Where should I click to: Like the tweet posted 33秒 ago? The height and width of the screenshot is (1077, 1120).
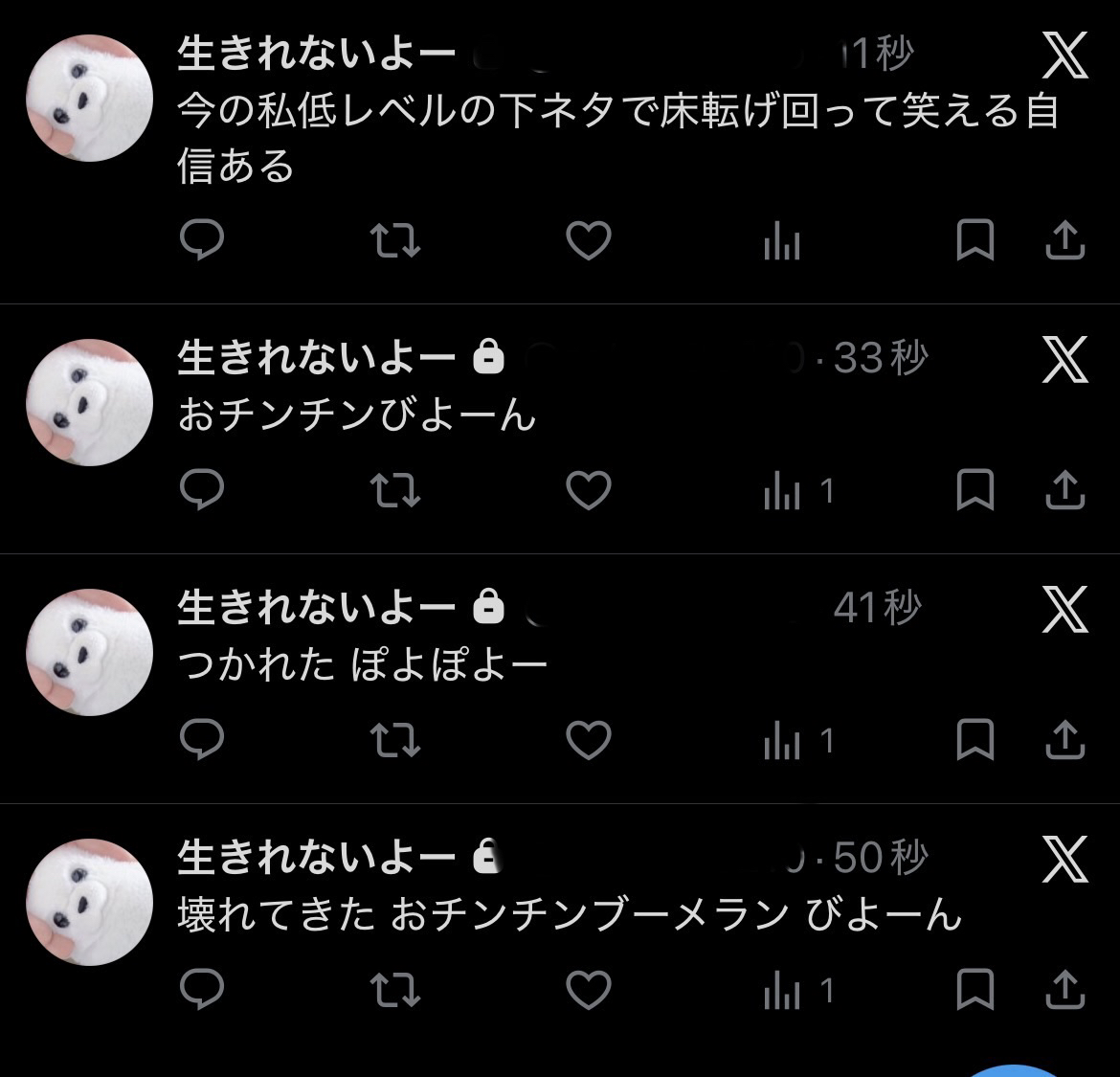pyautogui.click(x=589, y=490)
